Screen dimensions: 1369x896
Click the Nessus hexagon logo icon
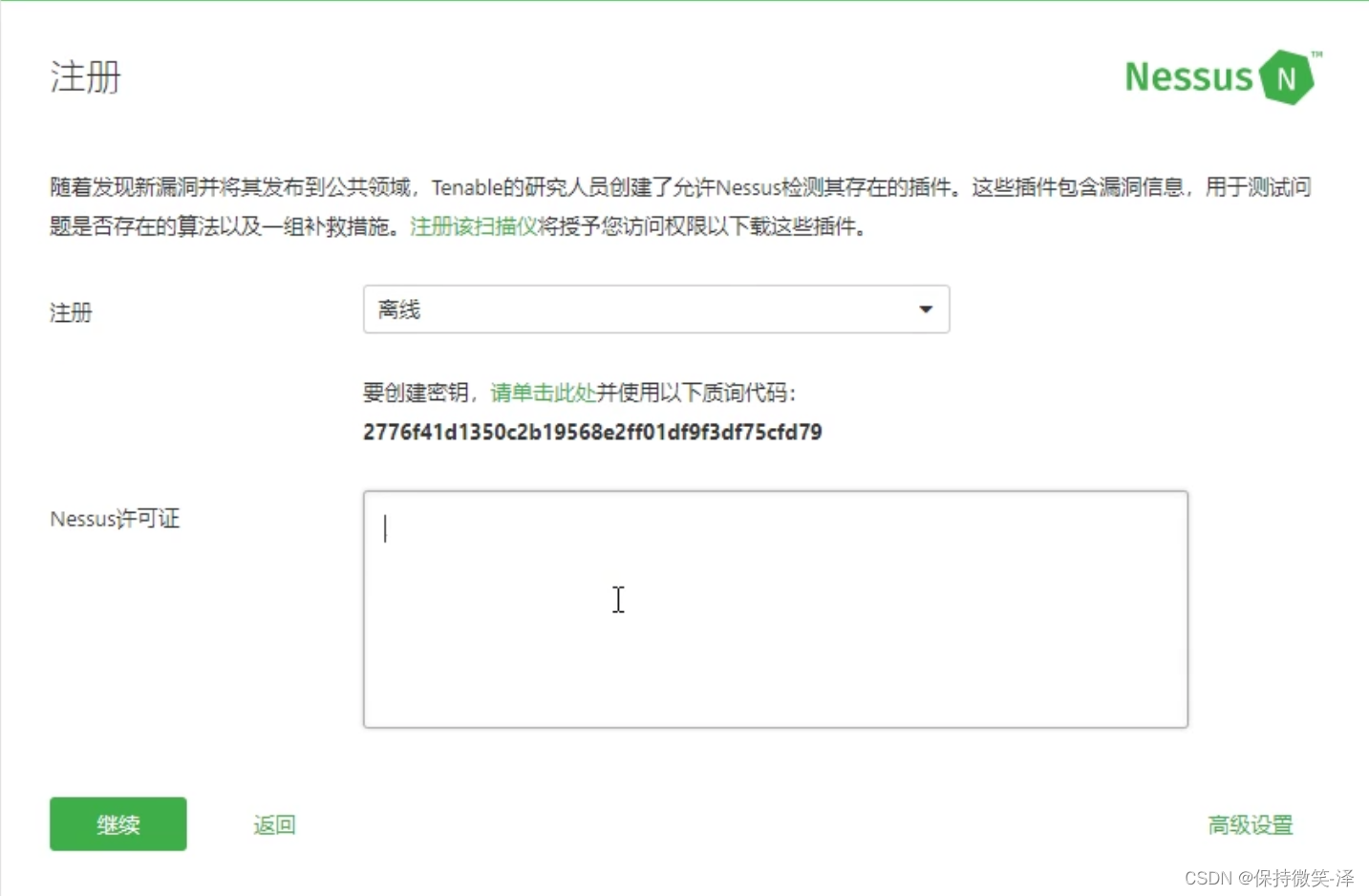click(1286, 77)
